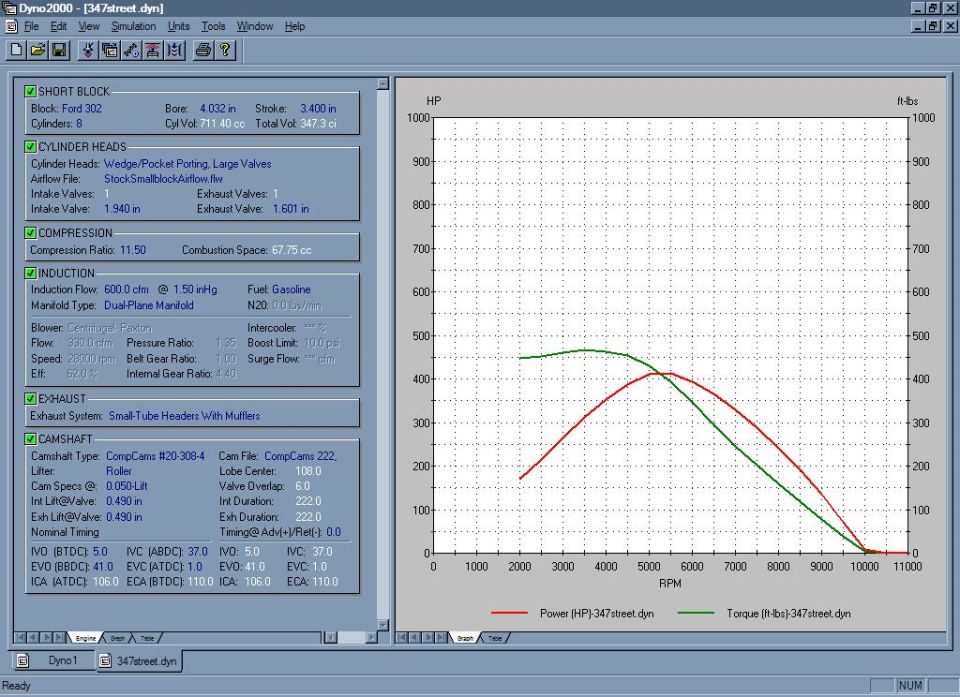Change the Fuel value Gasoline

291,289
